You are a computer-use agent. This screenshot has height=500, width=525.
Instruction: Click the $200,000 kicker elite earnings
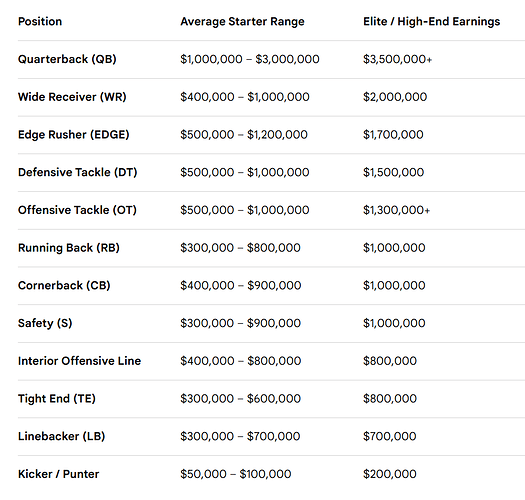[x=390, y=474]
